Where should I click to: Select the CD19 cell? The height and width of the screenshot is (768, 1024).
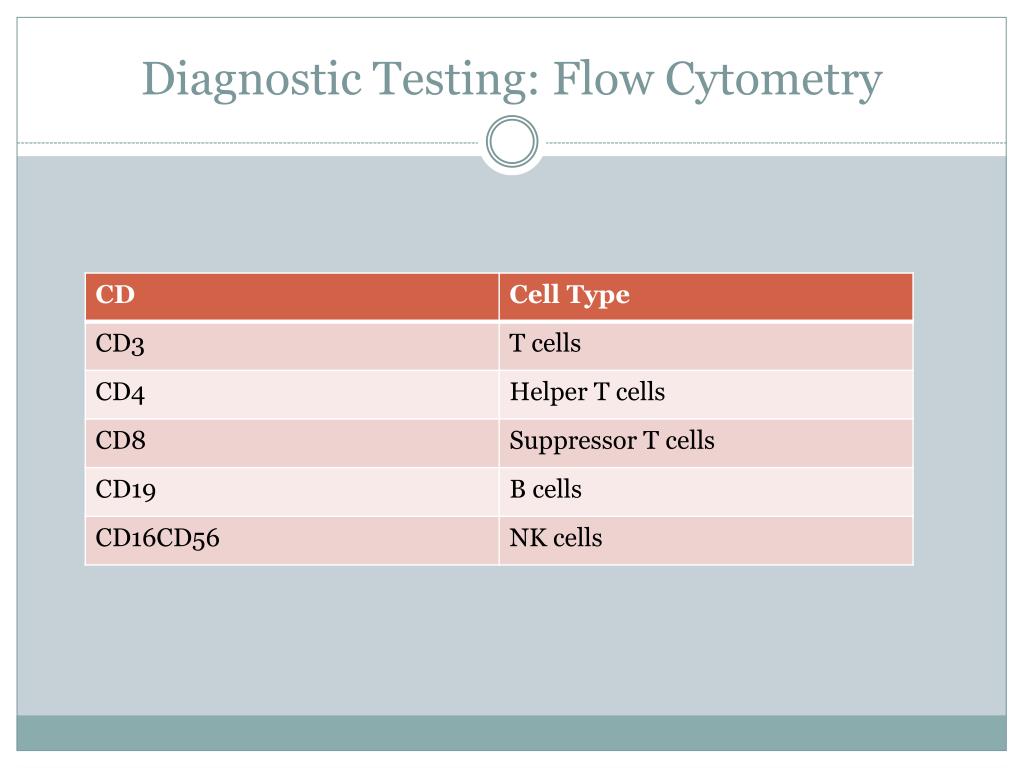click(292, 492)
